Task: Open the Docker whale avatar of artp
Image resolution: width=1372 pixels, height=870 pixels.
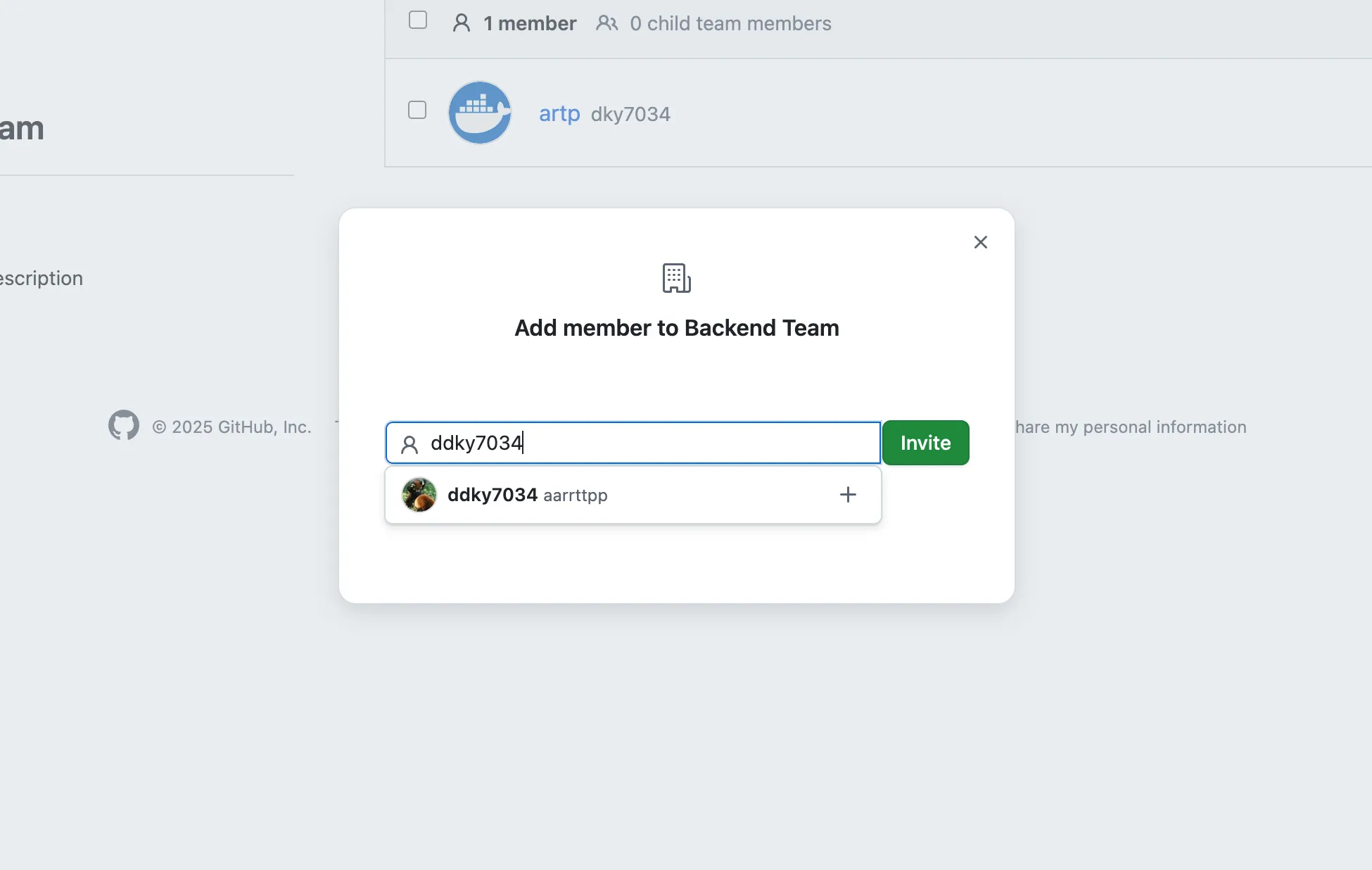Action: pyautogui.click(x=480, y=113)
